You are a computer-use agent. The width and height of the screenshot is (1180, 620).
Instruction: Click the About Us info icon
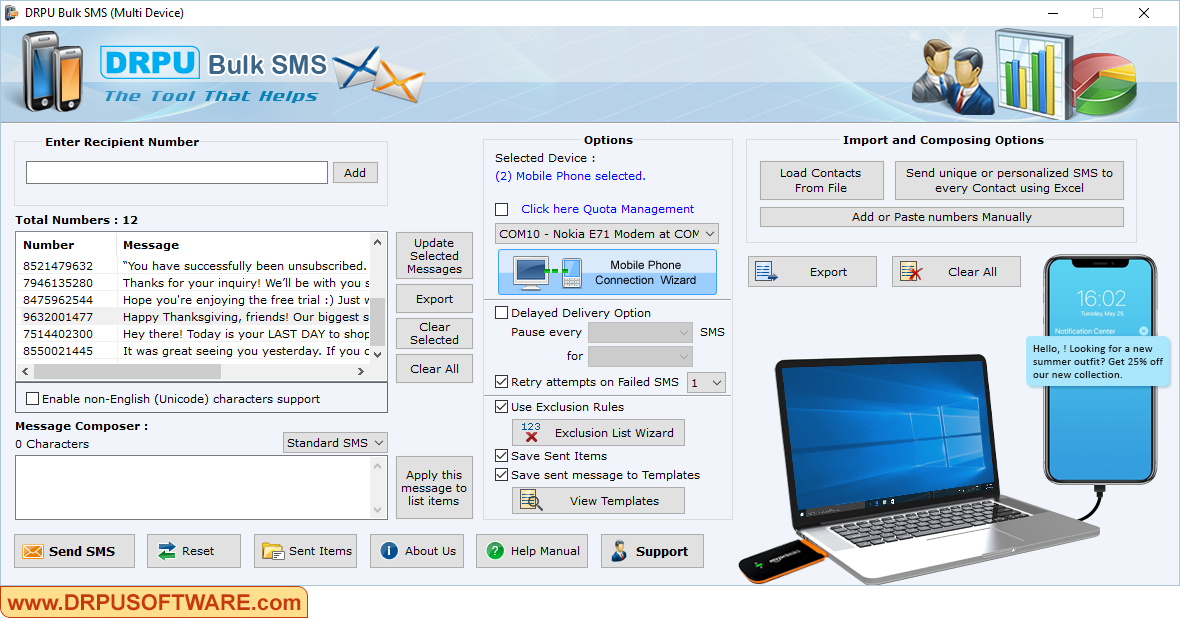(x=389, y=551)
